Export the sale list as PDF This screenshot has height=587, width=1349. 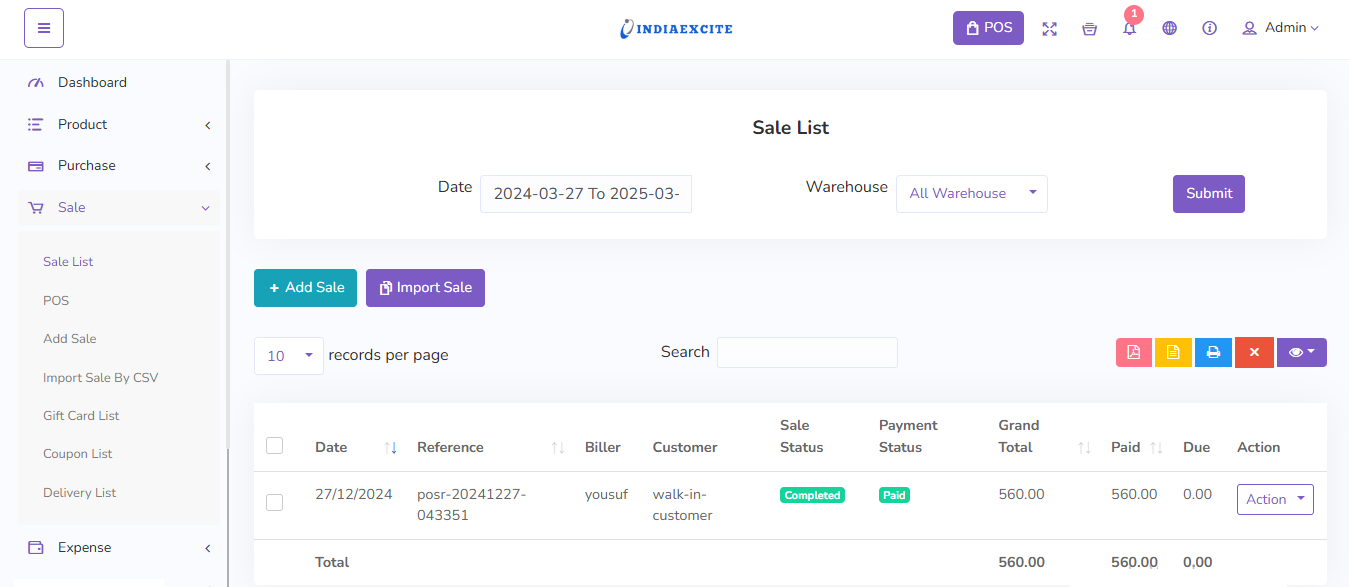(1134, 352)
